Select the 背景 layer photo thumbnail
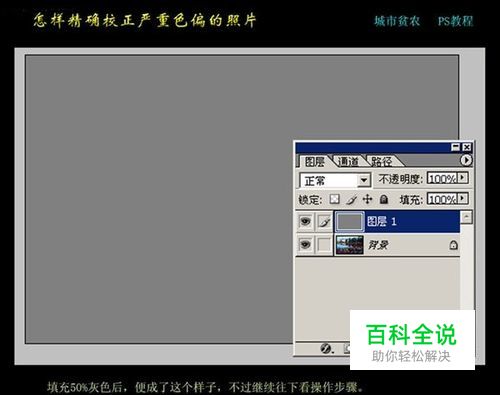 [349, 245]
